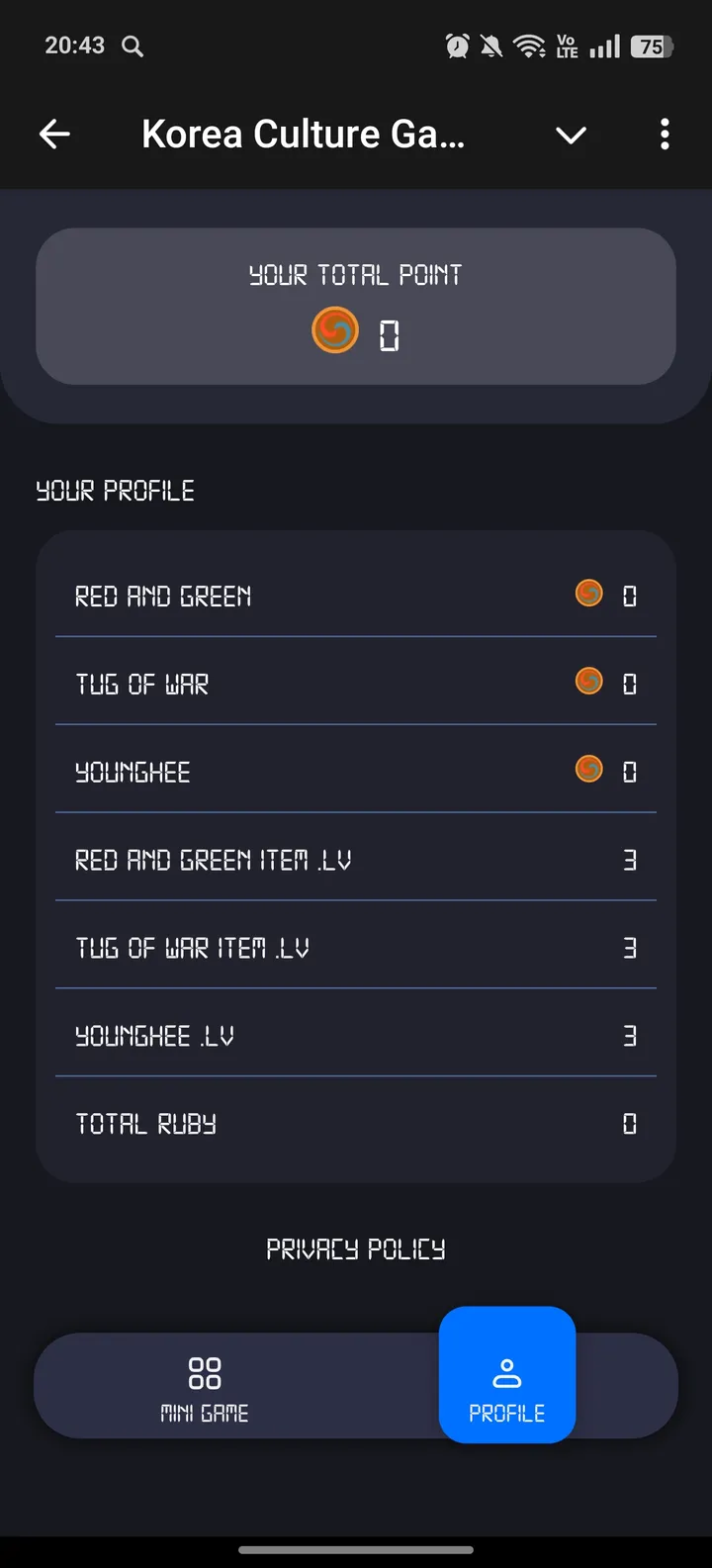Tap the search icon in status bar
Screen dimensions: 712x1568
tap(133, 46)
